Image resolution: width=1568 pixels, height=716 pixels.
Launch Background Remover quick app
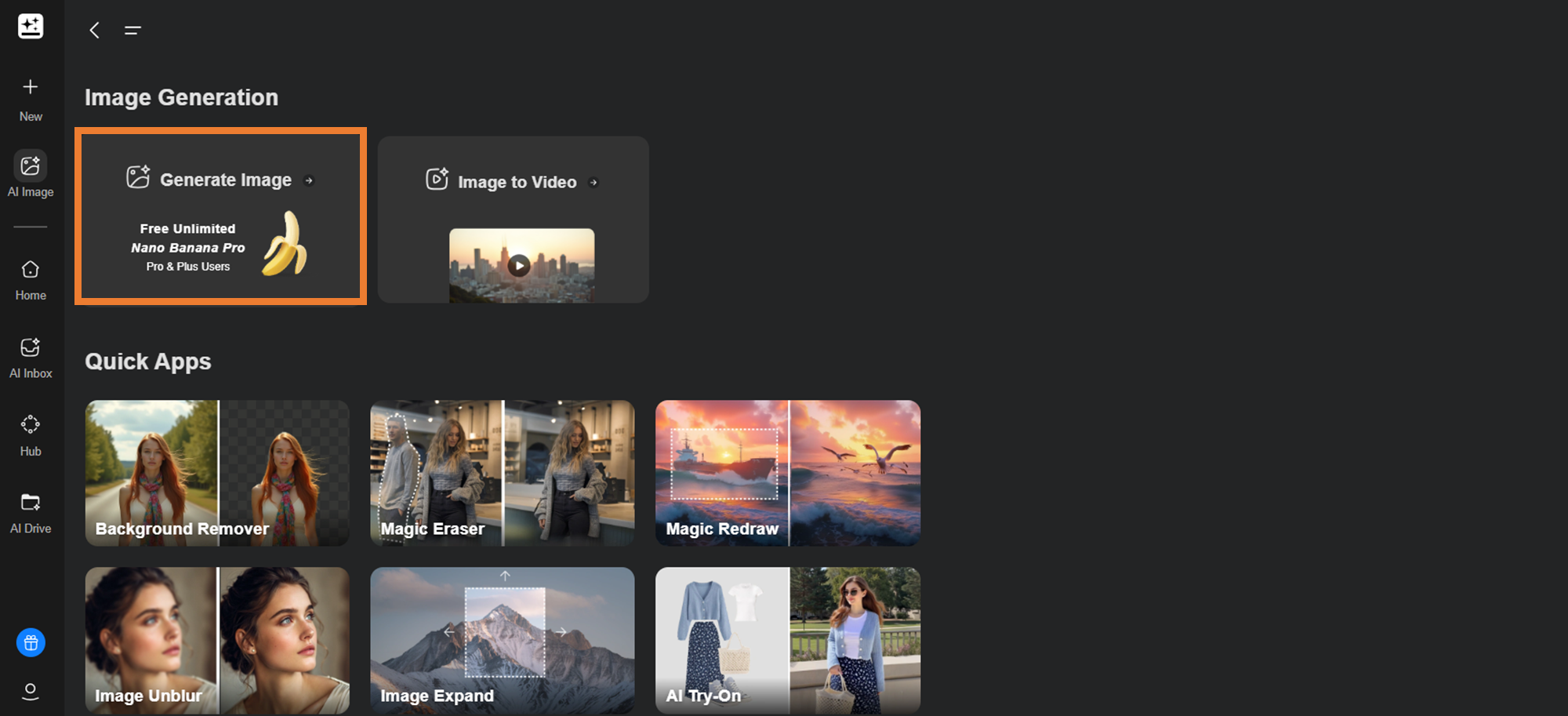217,473
